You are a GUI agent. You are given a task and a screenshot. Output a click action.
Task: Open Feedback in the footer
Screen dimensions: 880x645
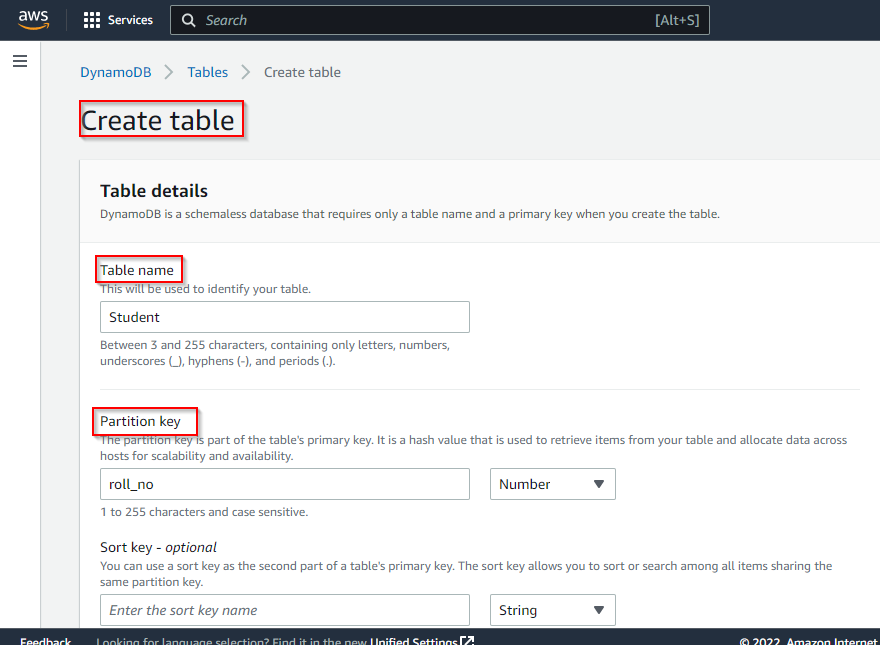pyautogui.click(x=46, y=640)
